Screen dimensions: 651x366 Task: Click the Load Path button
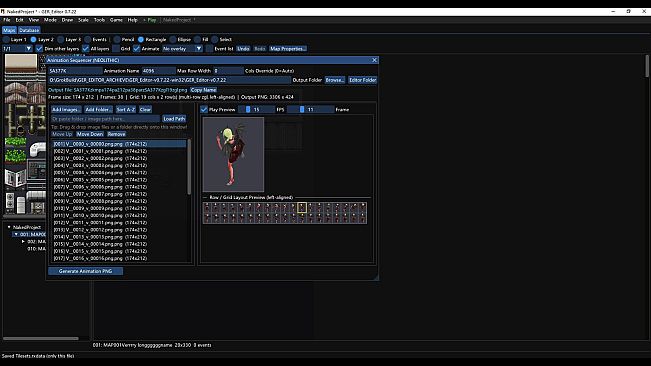tap(174, 119)
